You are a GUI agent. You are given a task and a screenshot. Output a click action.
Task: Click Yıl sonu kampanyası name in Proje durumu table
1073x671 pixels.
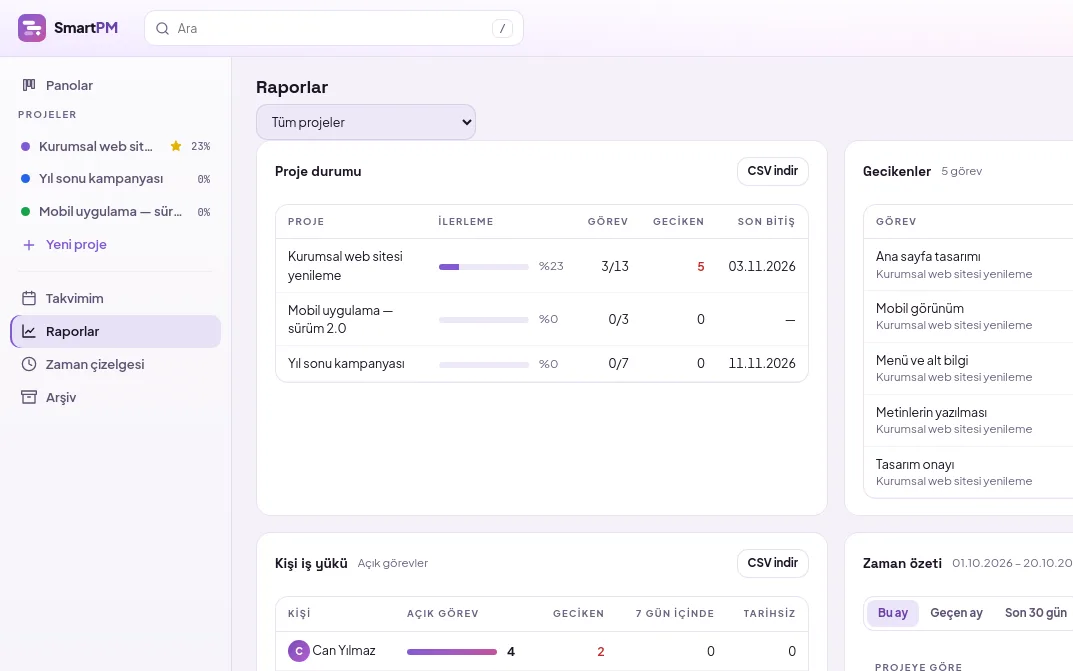(x=346, y=363)
